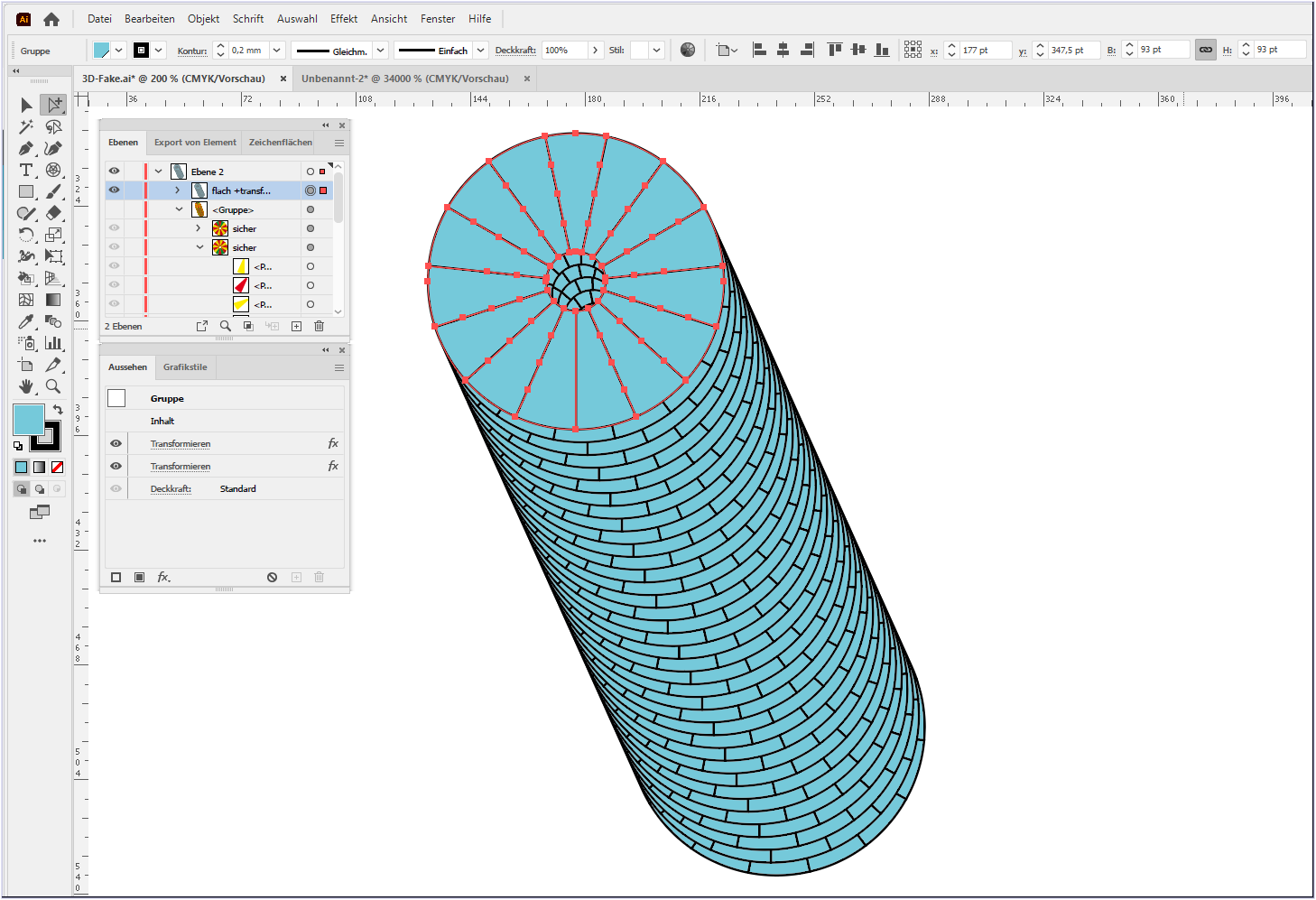Choose the Rotate tool
The height and width of the screenshot is (900, 1316).
click(x=25, y=236)
